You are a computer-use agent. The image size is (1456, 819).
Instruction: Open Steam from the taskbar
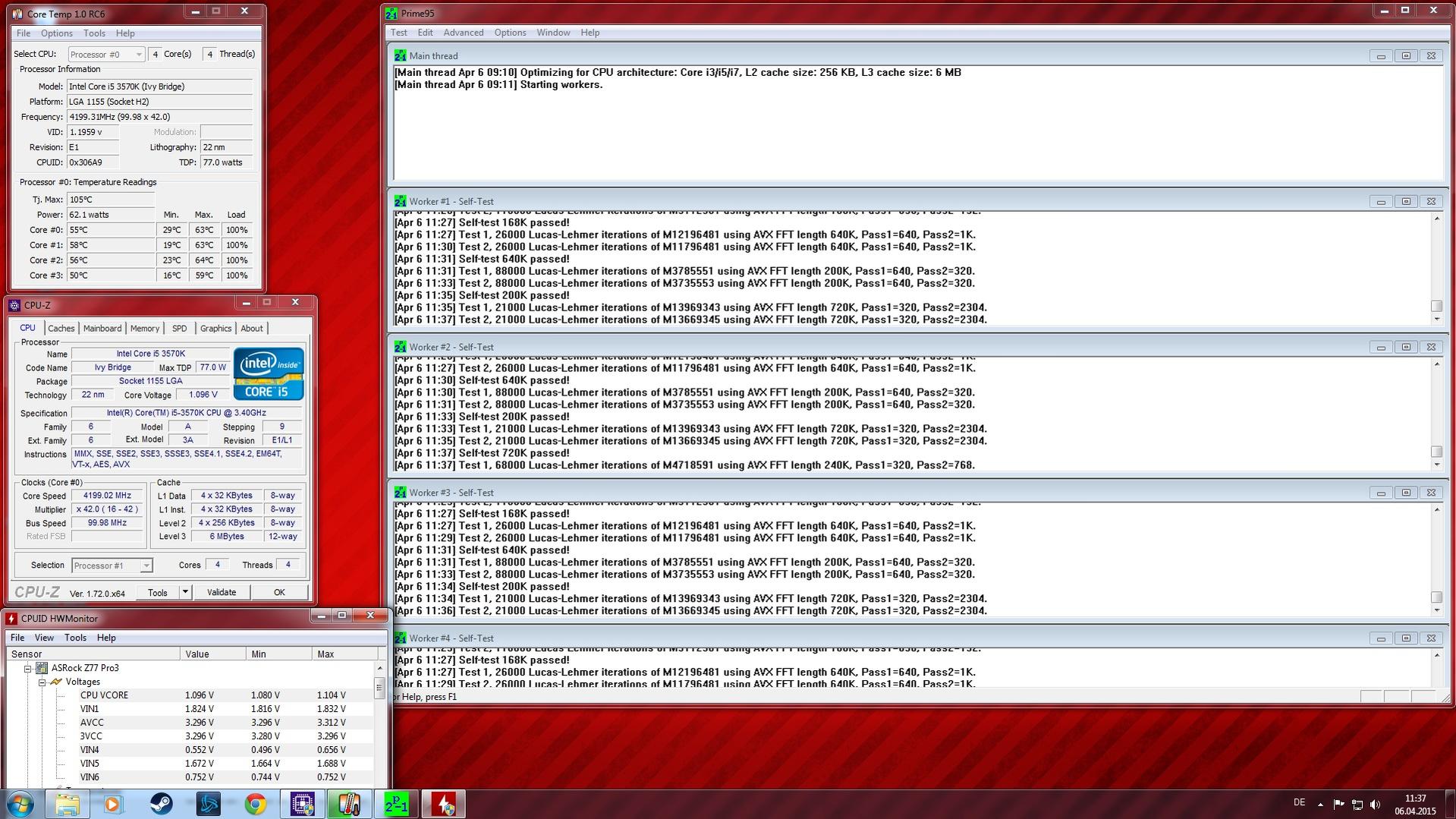point(161,804)
